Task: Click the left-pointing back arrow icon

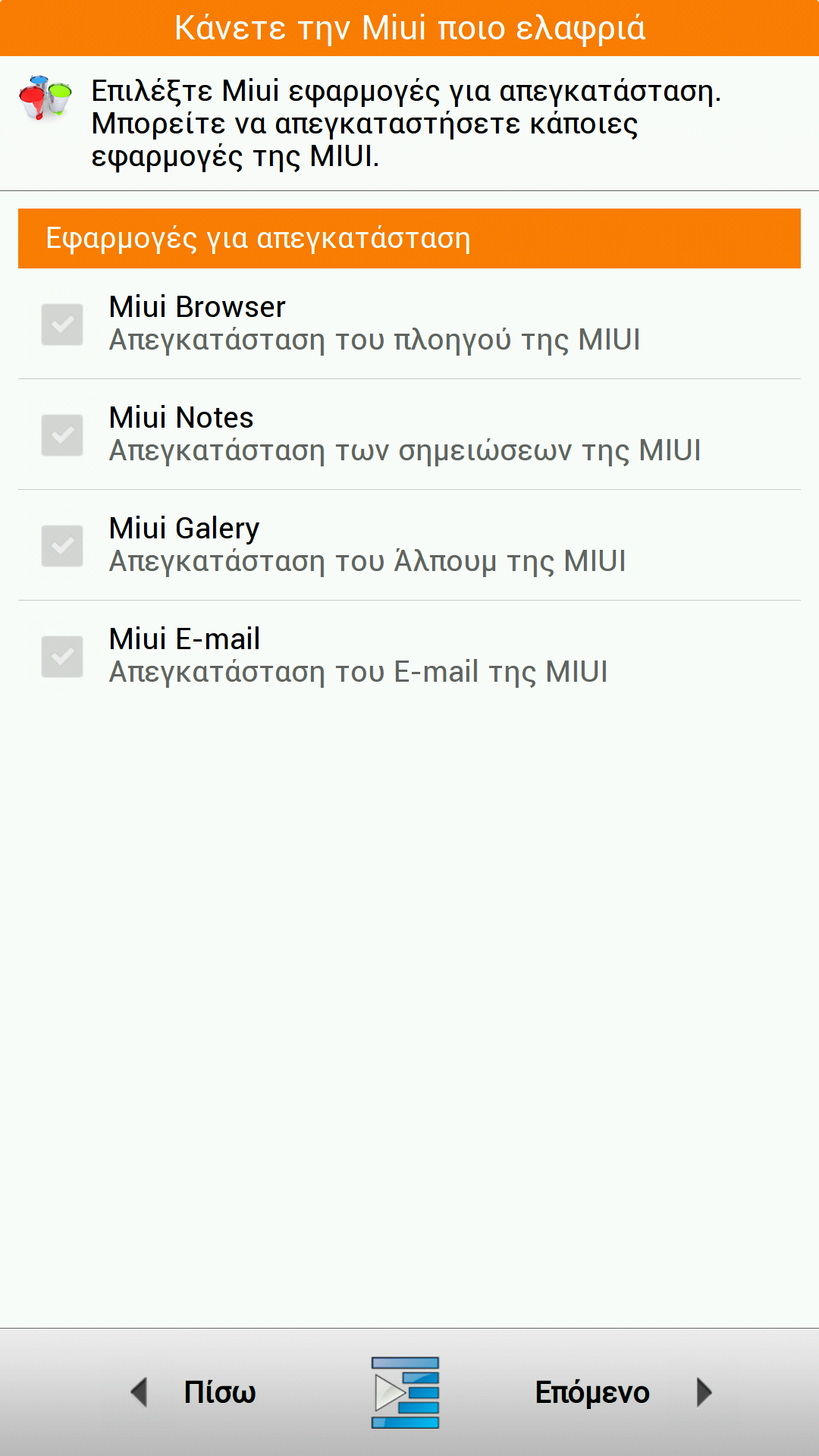Action: [139, 1392]
